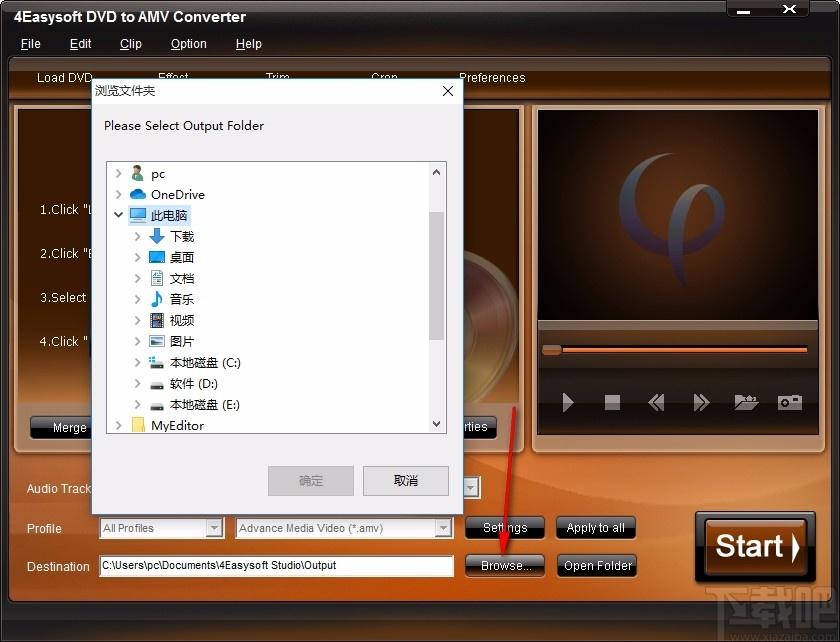Image resolution: width=840 pixels, height=642 pixels.
Task: Open the snapshot folder icon
Action: pos(746,402)
